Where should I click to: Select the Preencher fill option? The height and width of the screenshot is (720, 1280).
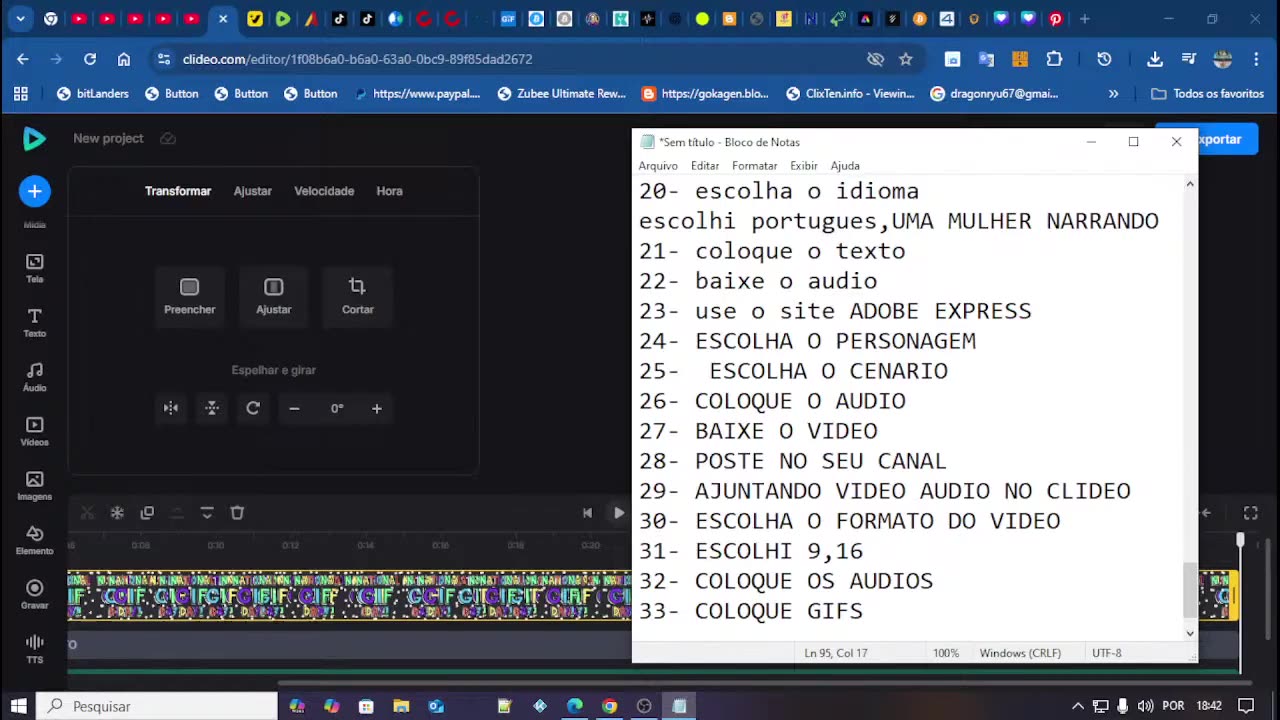(x=189, y=296)
